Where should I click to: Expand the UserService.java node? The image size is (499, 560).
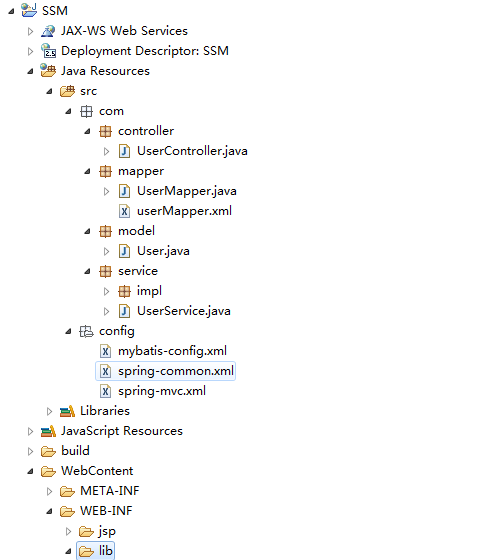[106, 311]
